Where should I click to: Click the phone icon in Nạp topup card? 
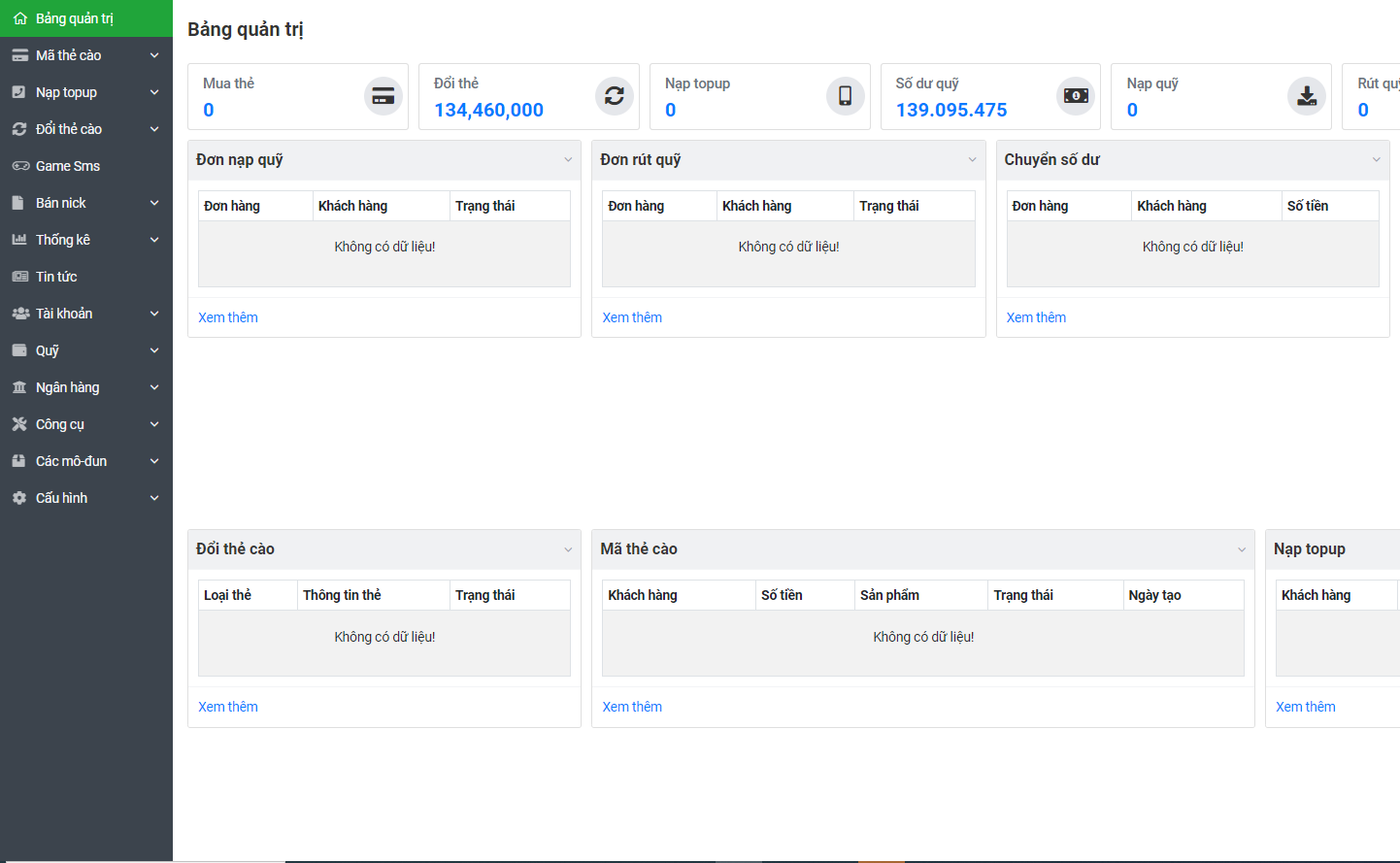click(x=845, y=96)
